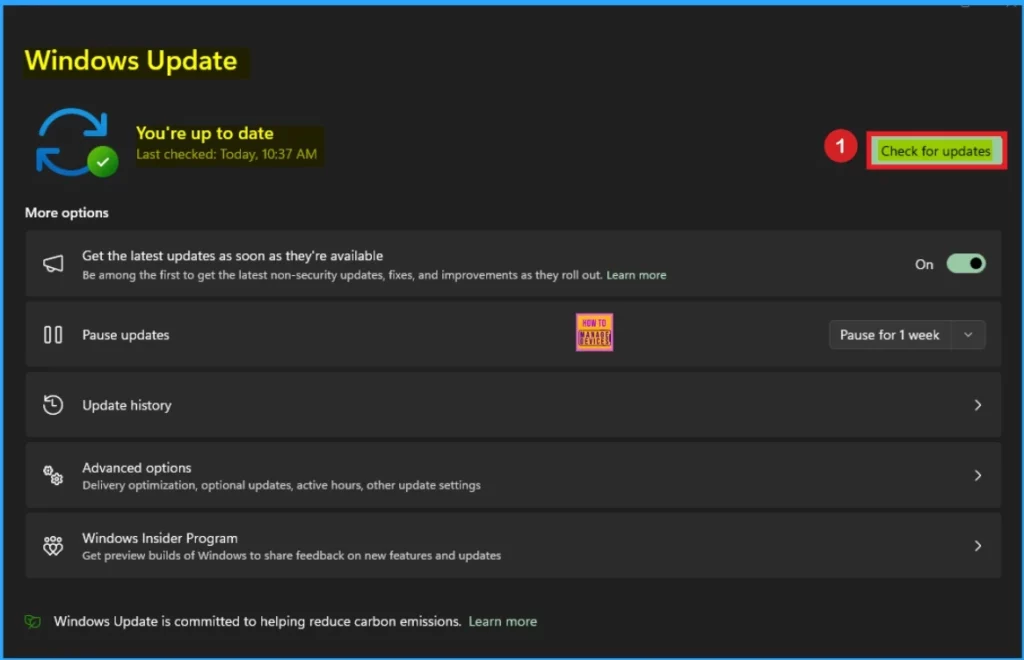Click Delivery optimization, optional updates description
The width and height of the screenshot is (1024, 660).
(281, 485)
